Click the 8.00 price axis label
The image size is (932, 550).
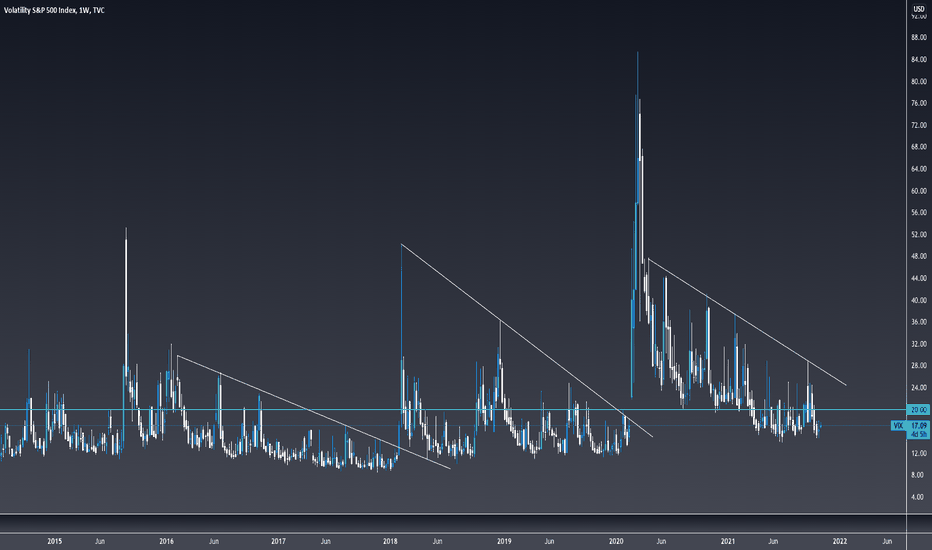(x=918, y=475)
